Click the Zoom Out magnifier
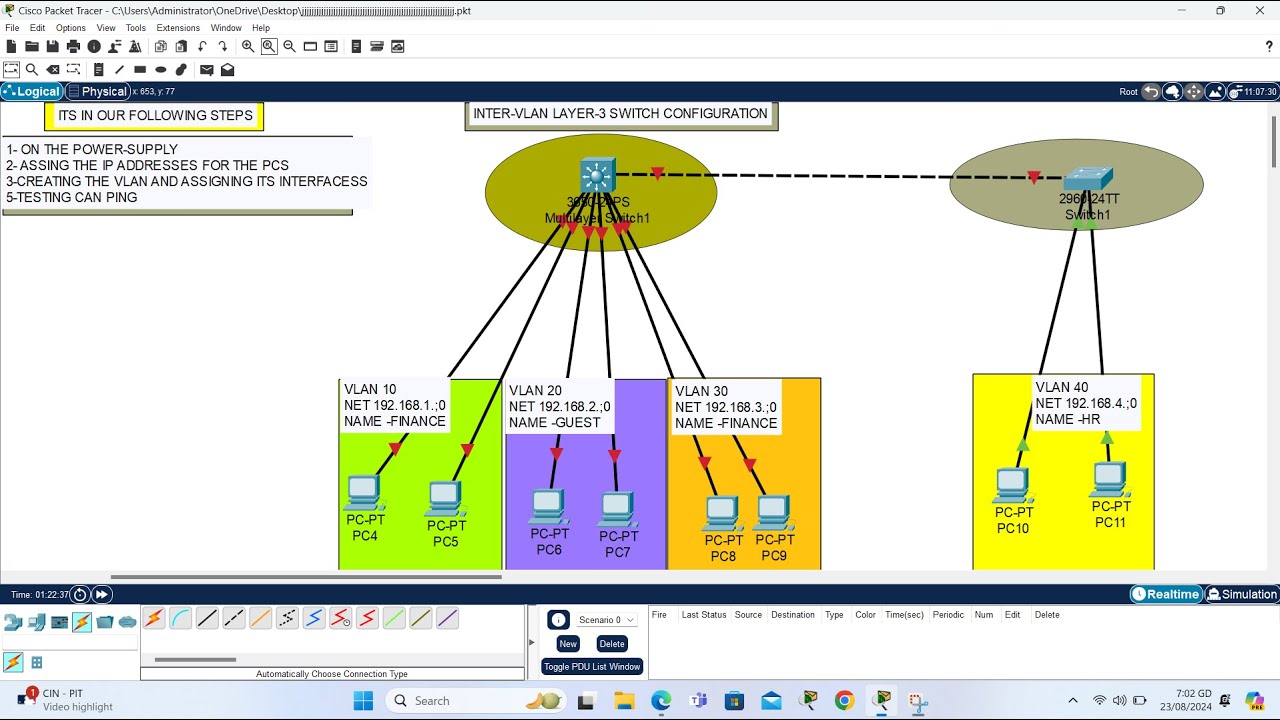 (290, 46)
